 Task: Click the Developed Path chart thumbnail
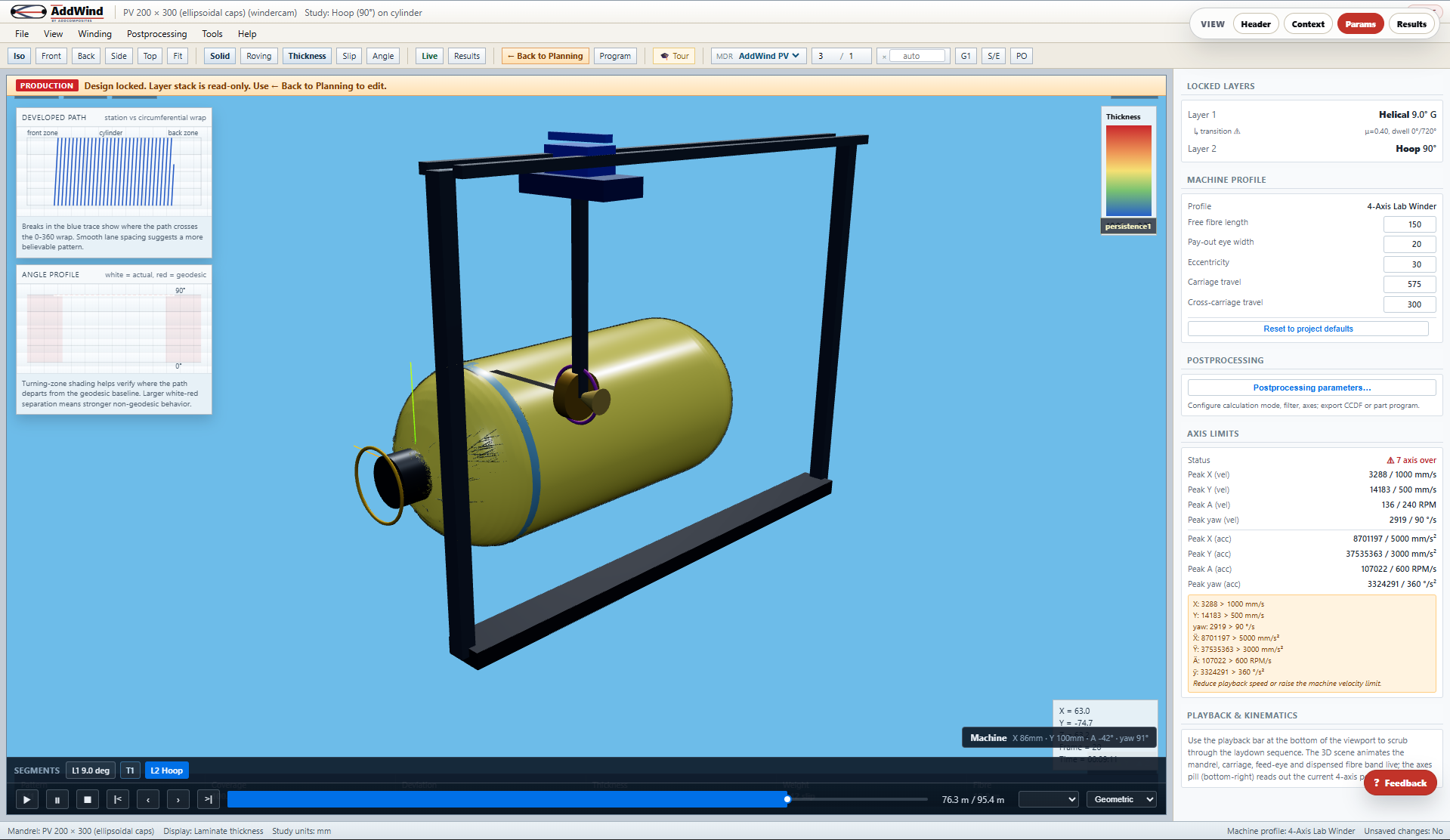pos(114,172)
